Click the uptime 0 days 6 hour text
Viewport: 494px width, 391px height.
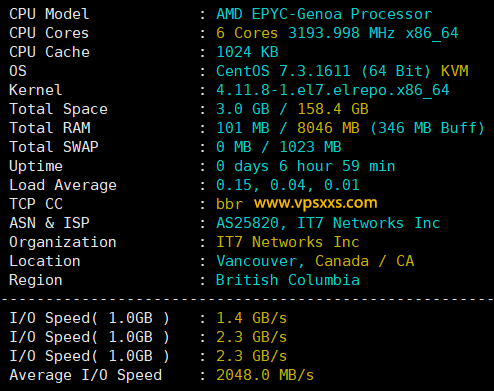(x=274, y=166)
